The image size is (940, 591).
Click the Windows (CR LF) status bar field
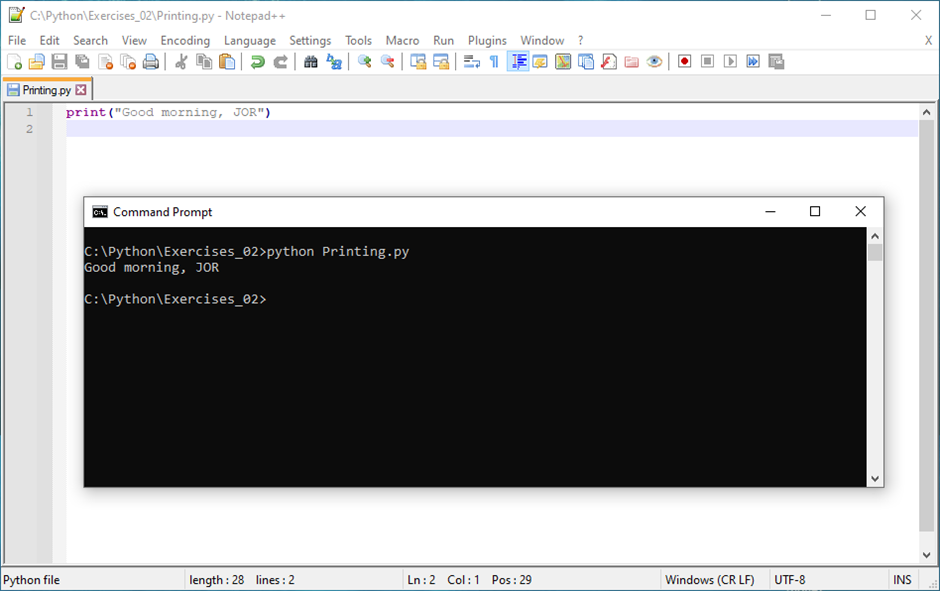coord(709,580)
